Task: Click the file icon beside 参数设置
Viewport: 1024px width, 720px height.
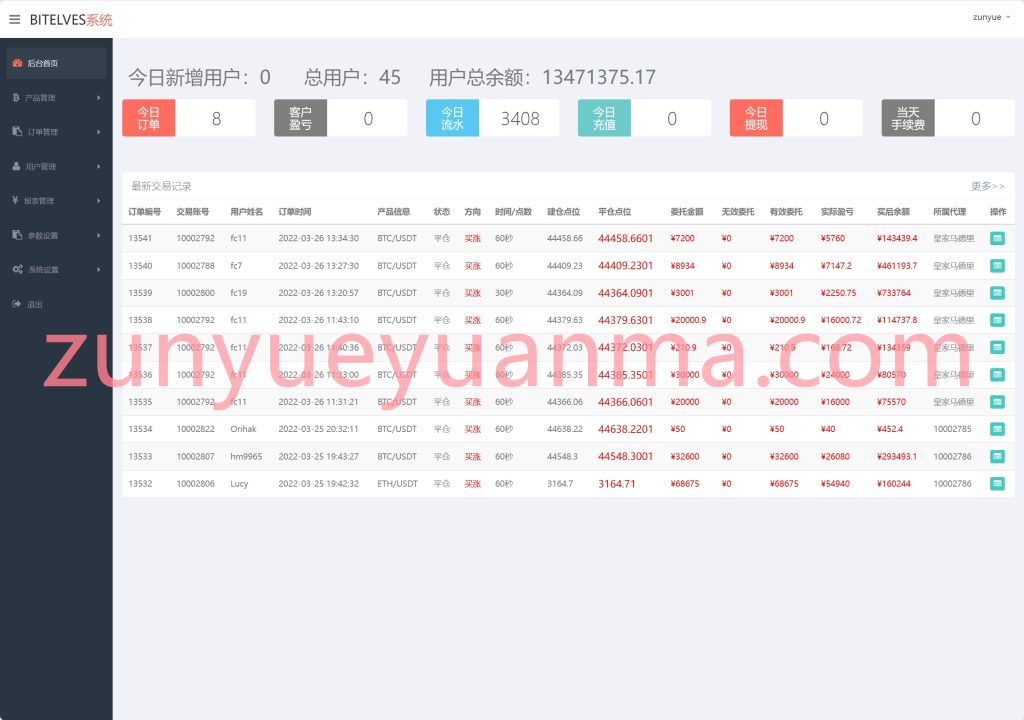Action: (x=17, y=235)
